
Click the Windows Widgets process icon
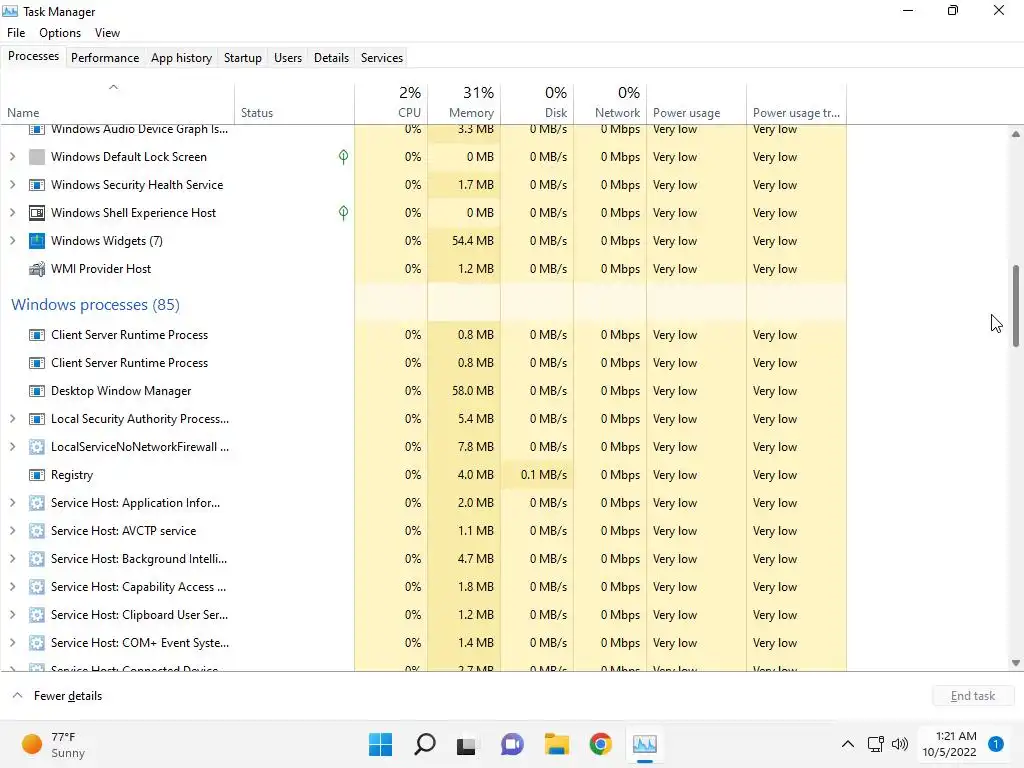point(37,241)
